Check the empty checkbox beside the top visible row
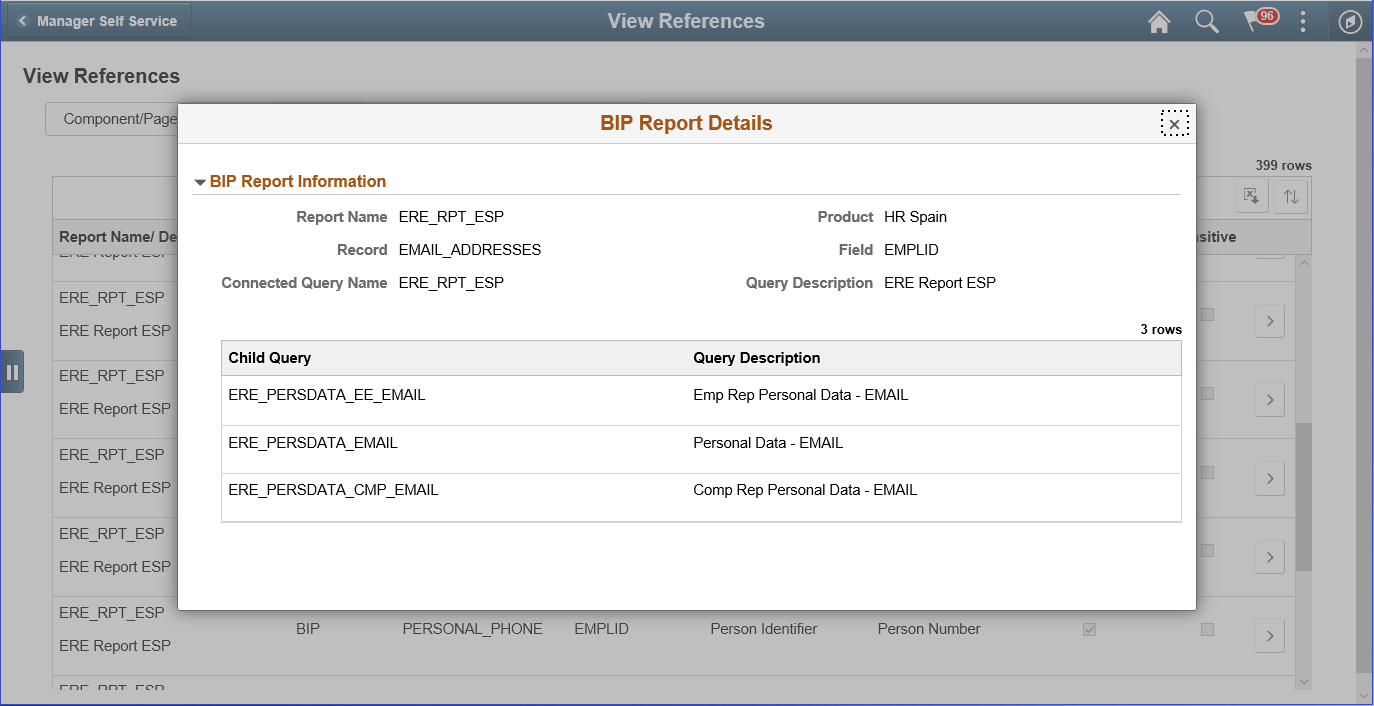This screenshot has height=706, width=1374. pos(1207,313)
